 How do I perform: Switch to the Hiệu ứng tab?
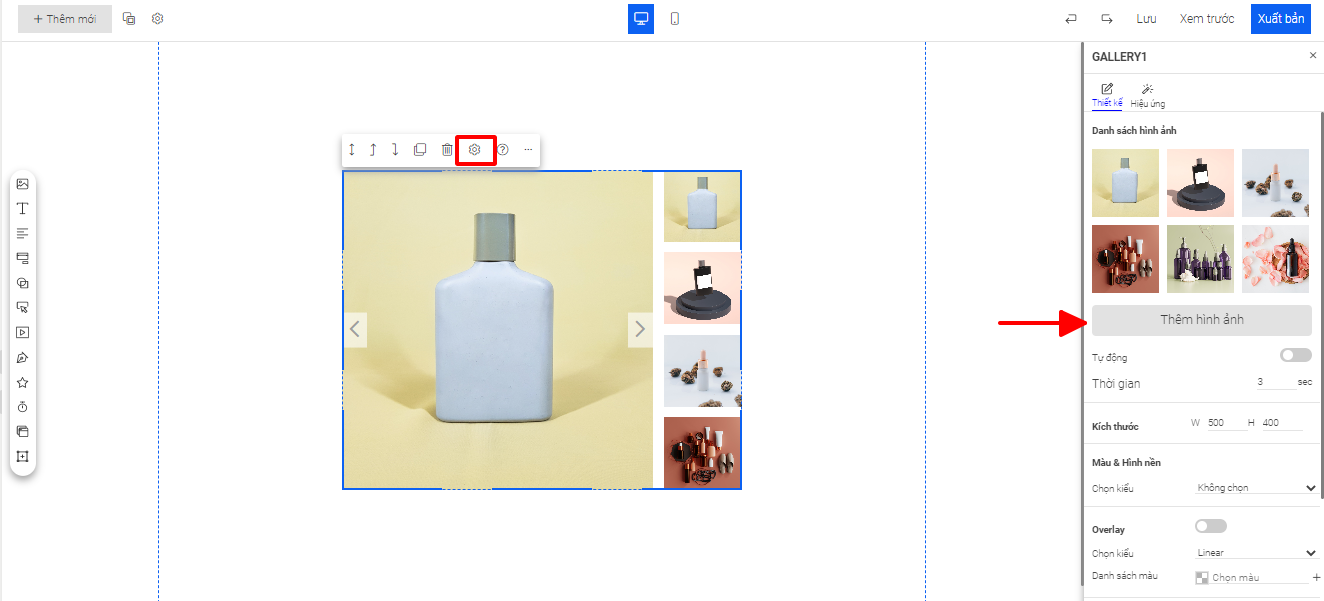pos(1147,96)
